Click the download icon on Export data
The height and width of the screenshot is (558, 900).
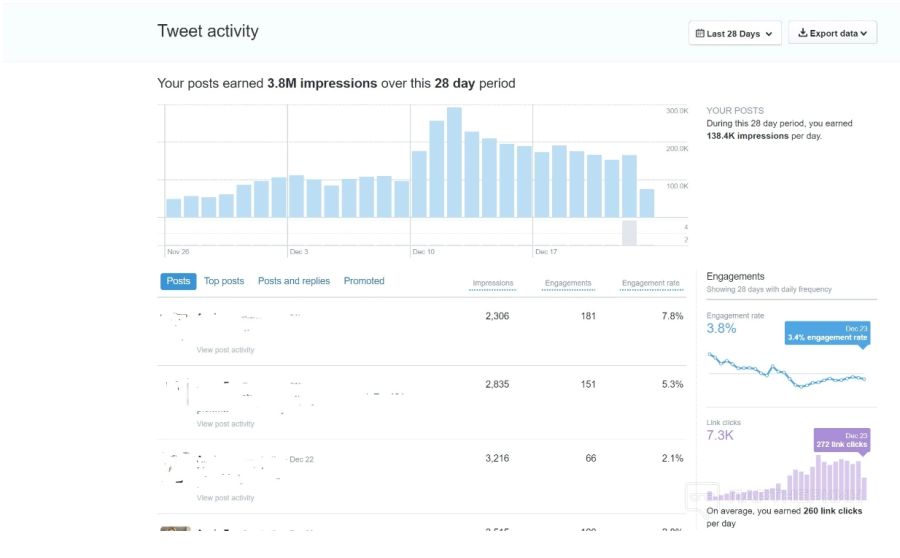click(802, 34)
